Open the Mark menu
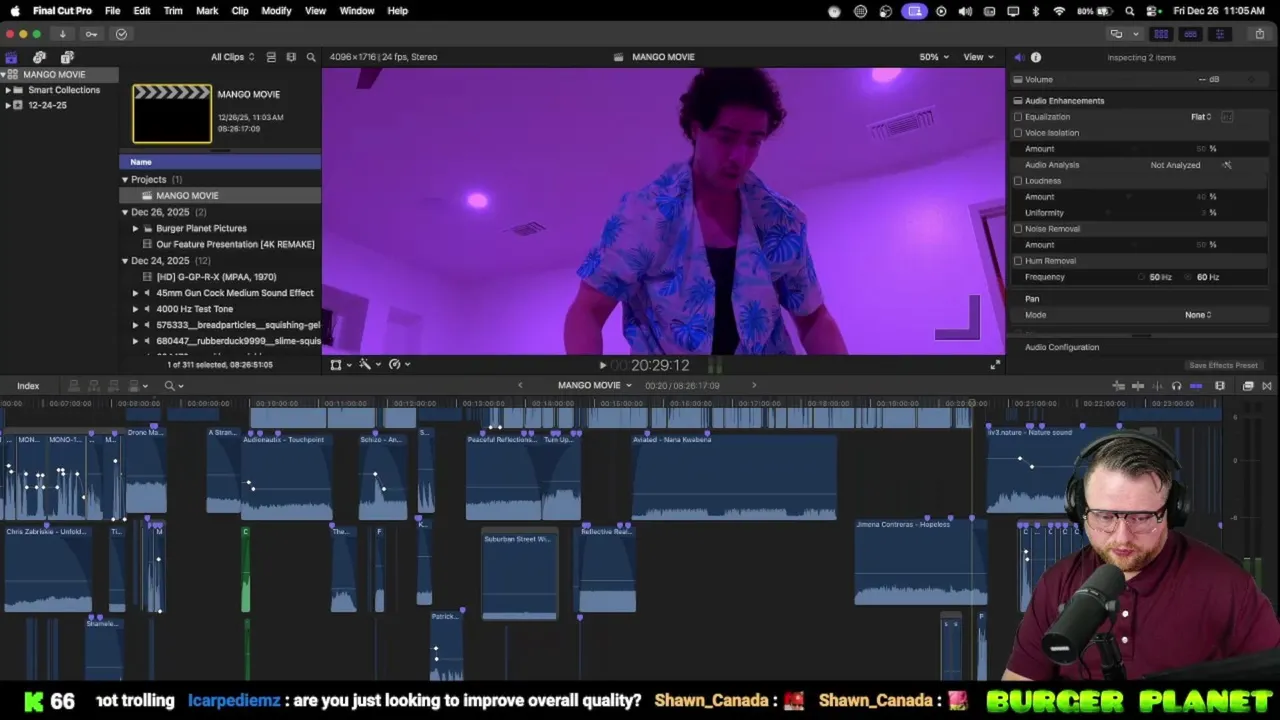 pyautogui.click(x=207, y=11)
